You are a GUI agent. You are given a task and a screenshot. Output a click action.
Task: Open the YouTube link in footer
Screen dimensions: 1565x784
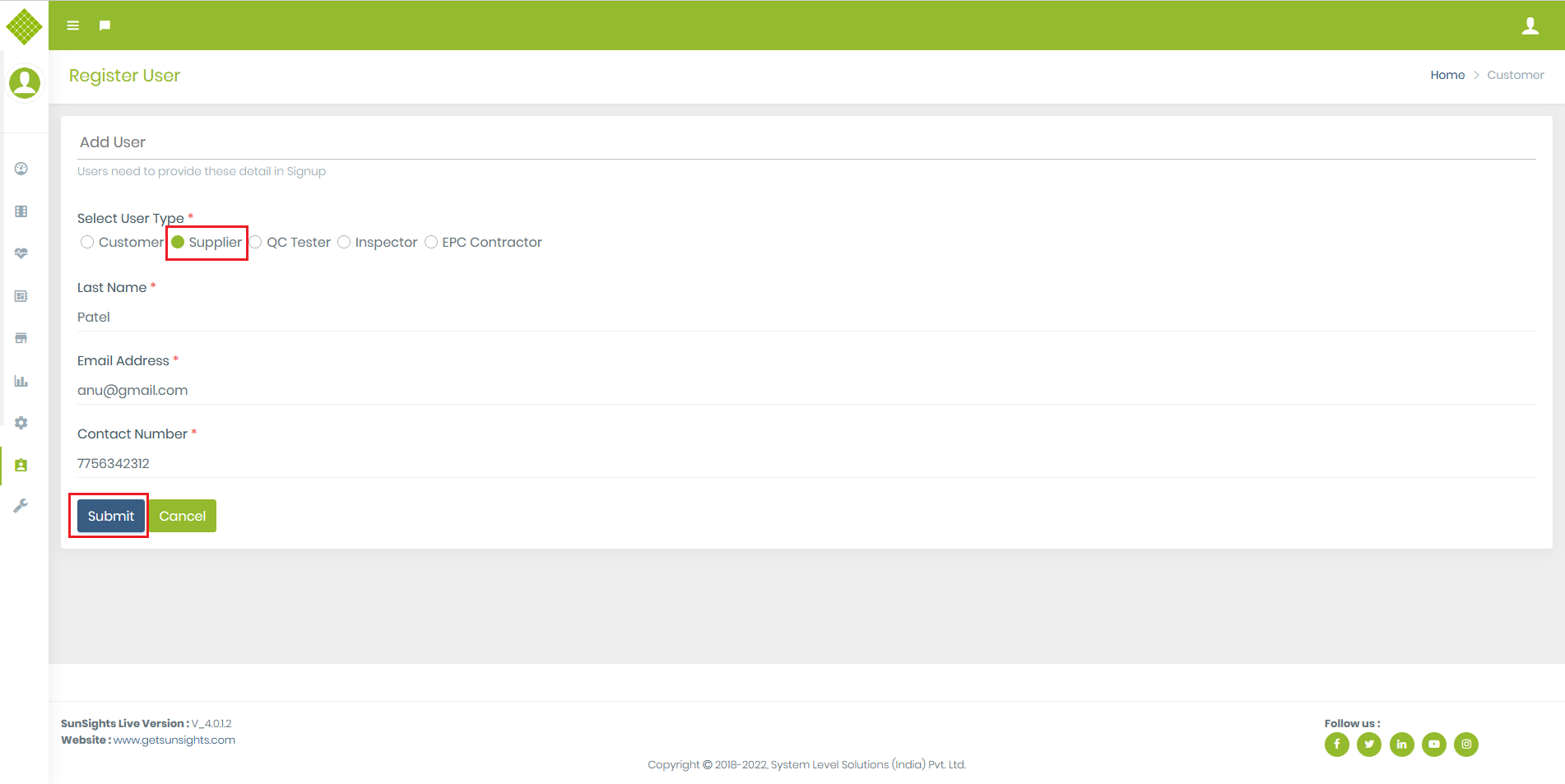tap(1433, 745)
